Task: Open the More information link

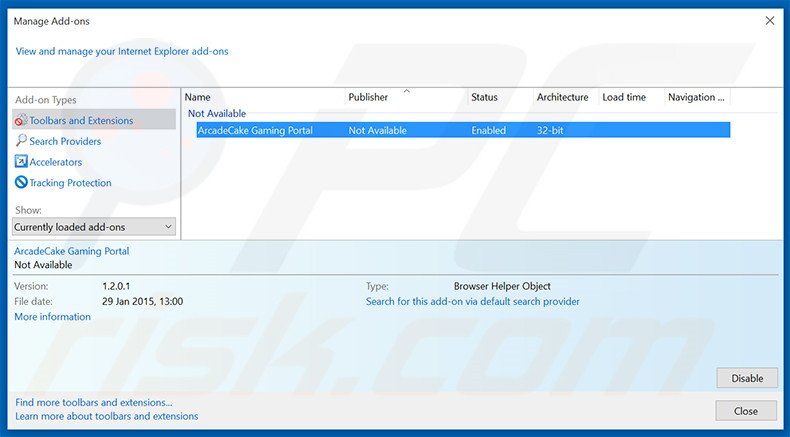Action: point(52,317)
